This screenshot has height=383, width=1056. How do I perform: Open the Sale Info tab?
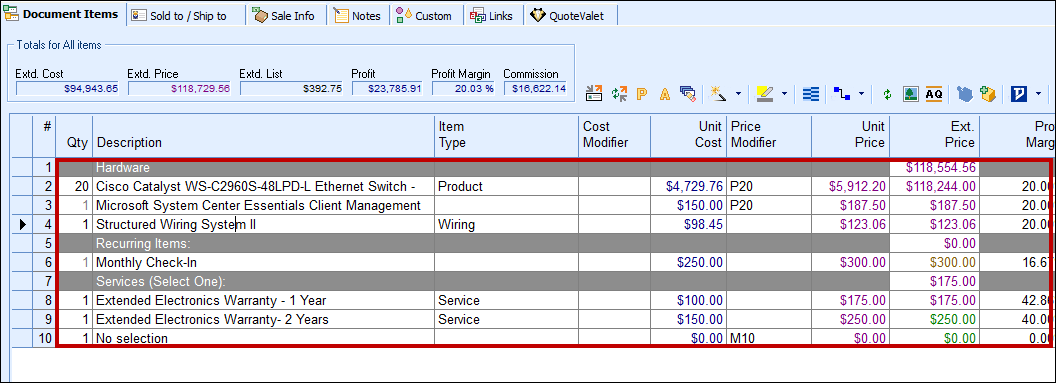285,15
